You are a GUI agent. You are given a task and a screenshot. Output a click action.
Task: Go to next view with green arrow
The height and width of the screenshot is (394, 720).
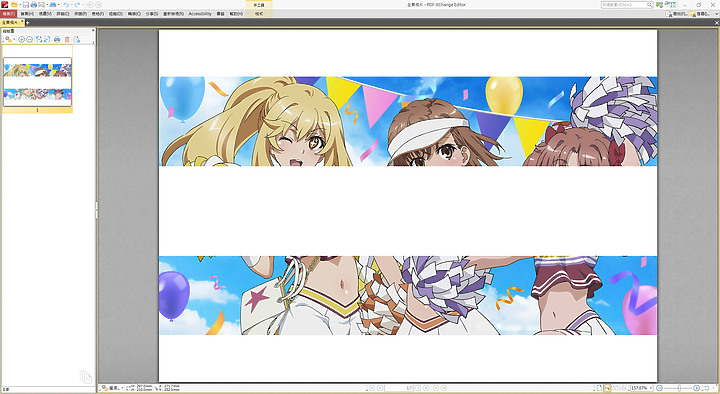[99, 5]
